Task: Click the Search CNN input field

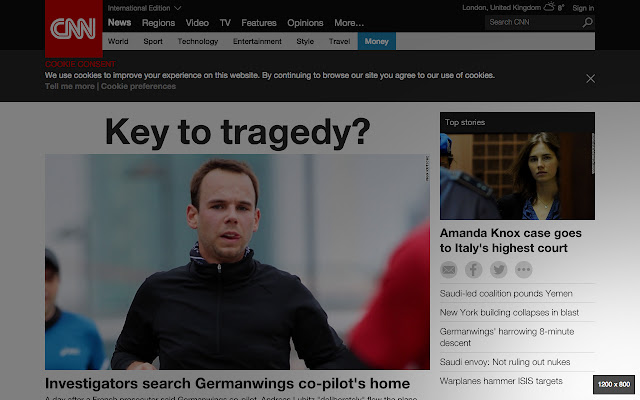Action: 533,22
